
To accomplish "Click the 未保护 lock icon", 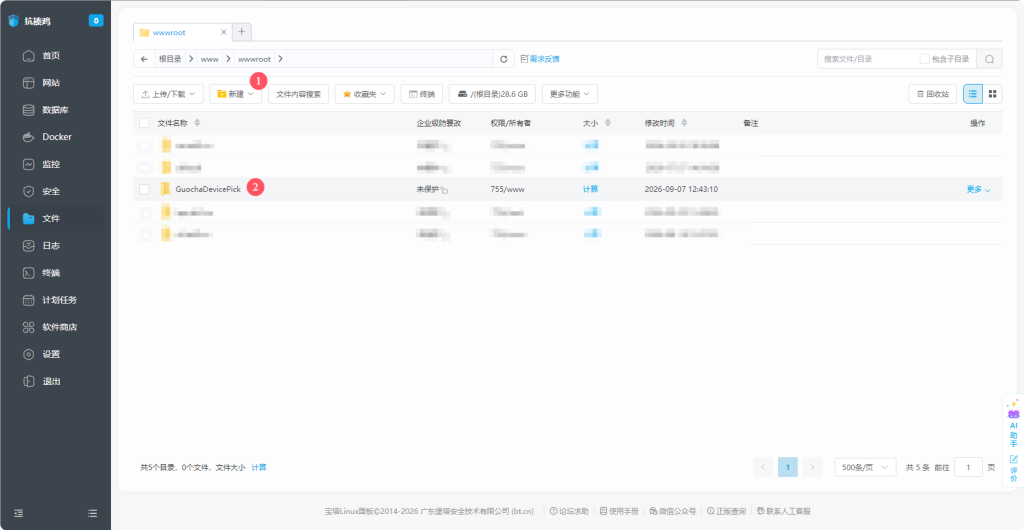I will tap(444, 190).
